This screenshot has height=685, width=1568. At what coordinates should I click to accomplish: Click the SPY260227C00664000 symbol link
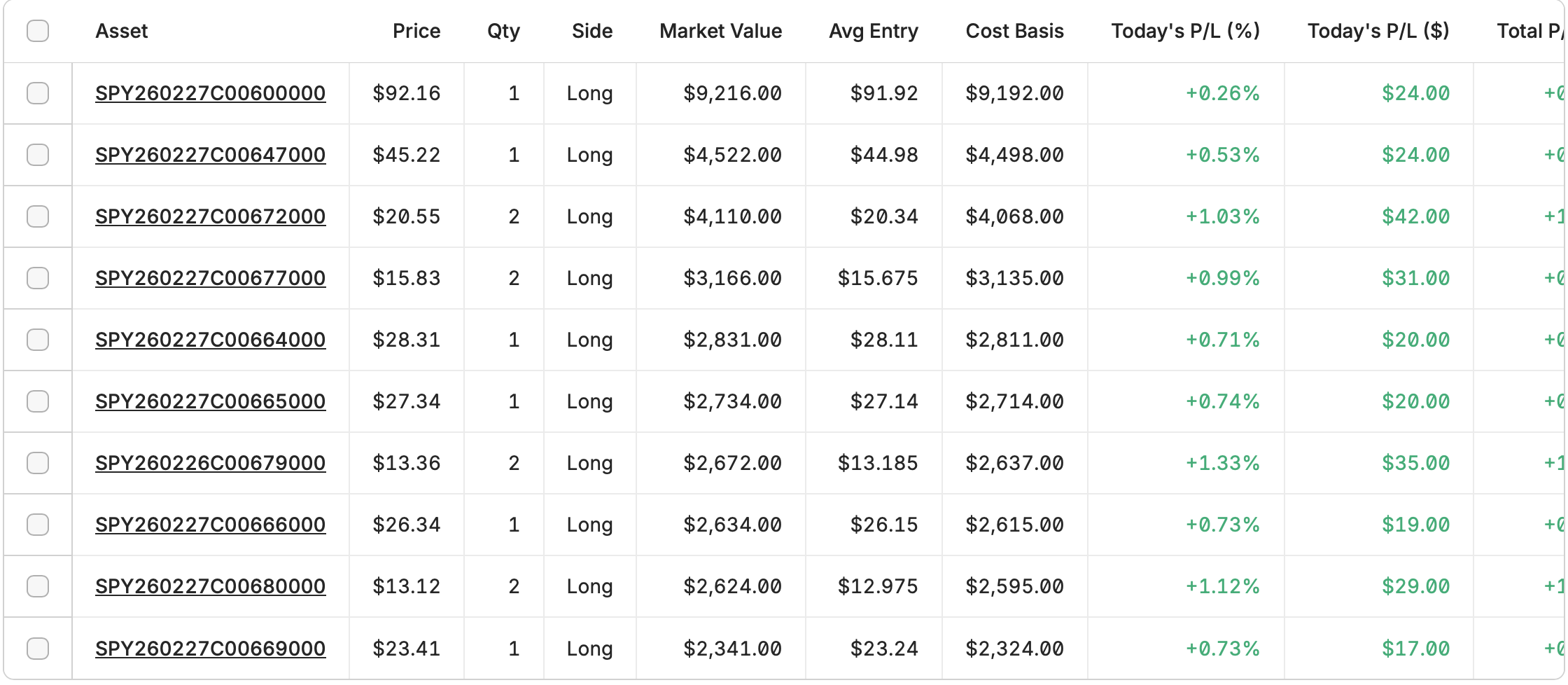tap(210, 340)
